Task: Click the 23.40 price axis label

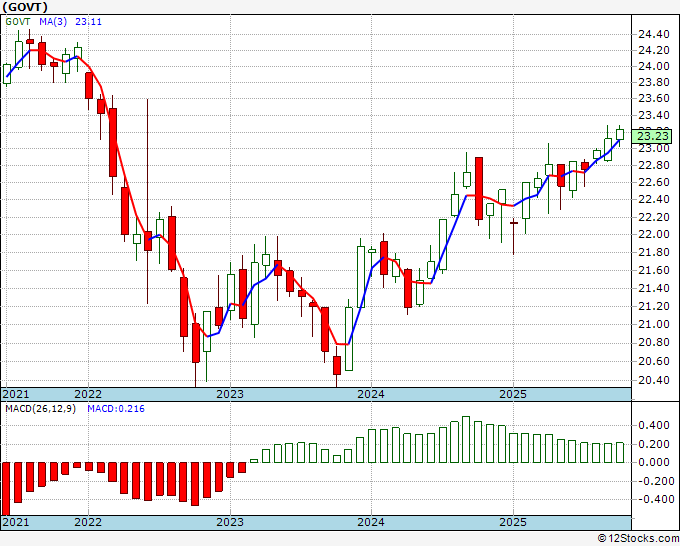Action: point(654,115)
